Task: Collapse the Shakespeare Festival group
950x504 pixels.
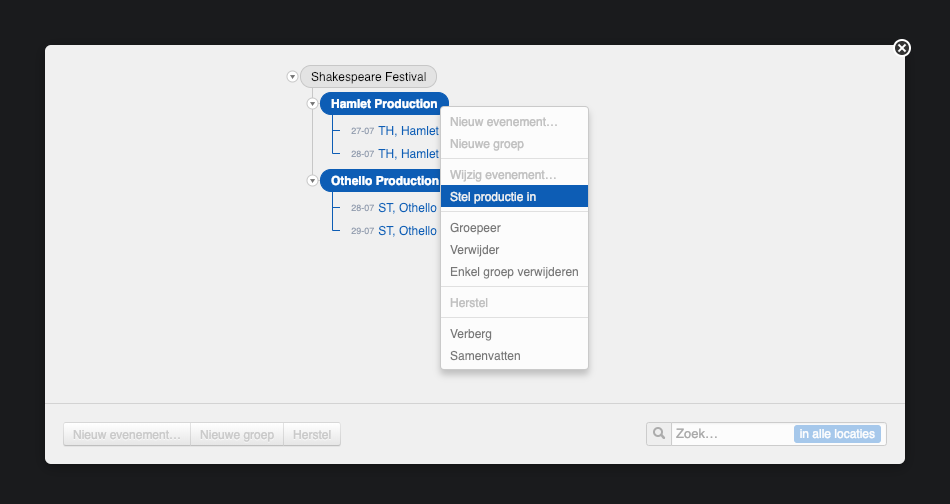Action: [292, 77]
